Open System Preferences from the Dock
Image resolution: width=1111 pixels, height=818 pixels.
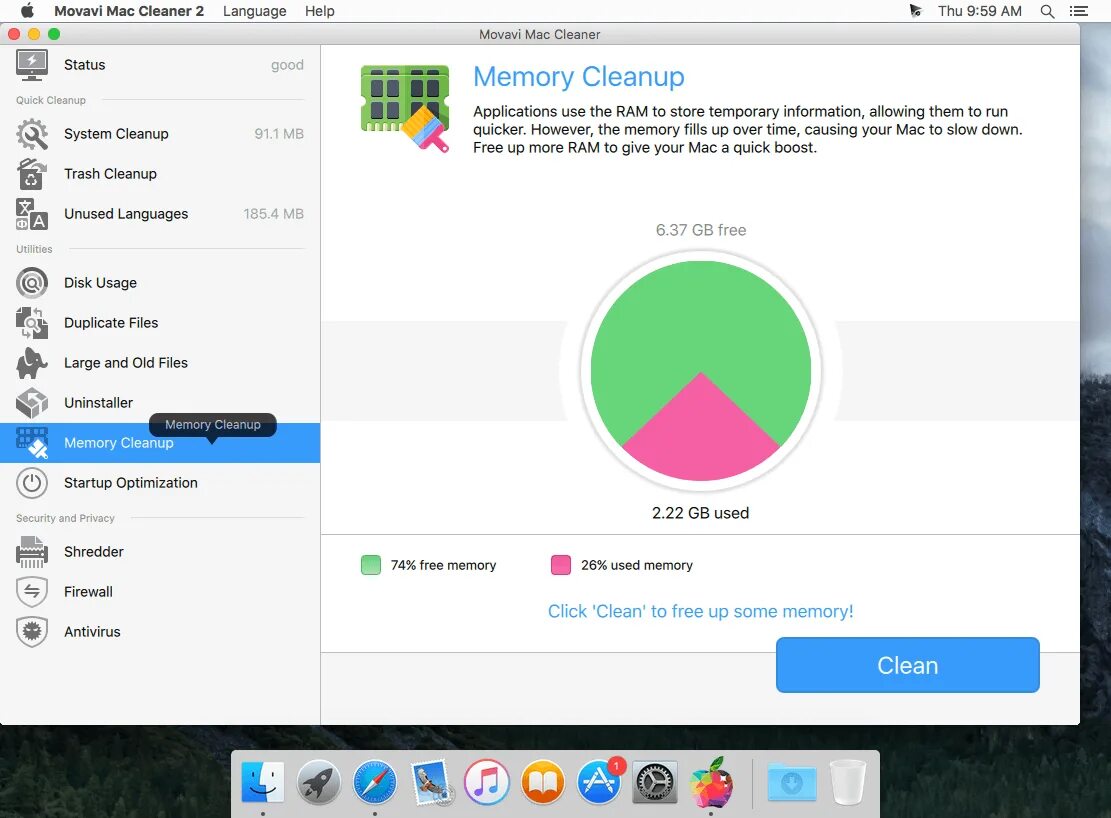655,783
